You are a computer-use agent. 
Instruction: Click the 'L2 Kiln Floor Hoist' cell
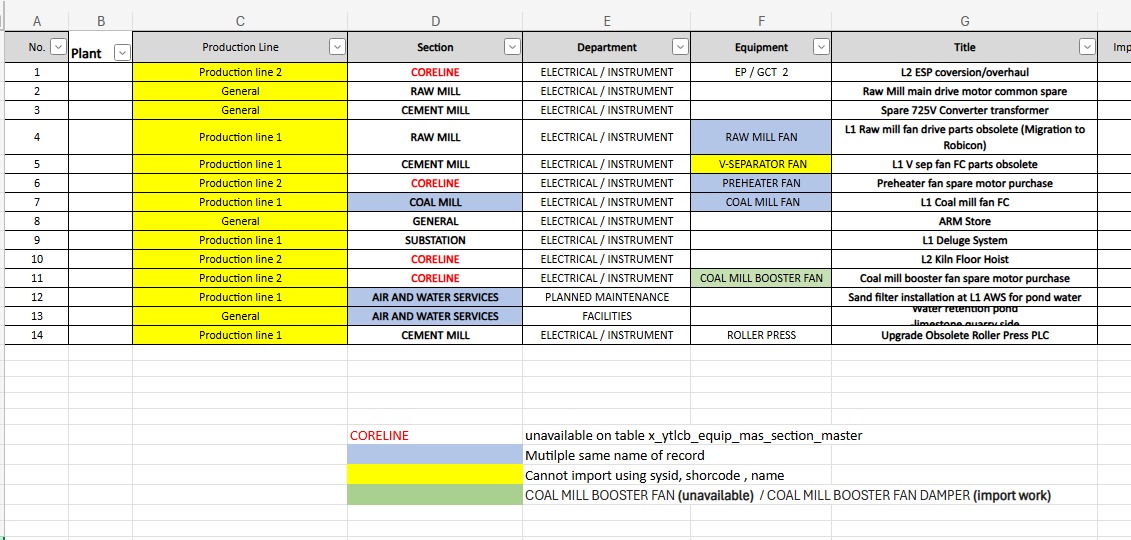(964, 259)
